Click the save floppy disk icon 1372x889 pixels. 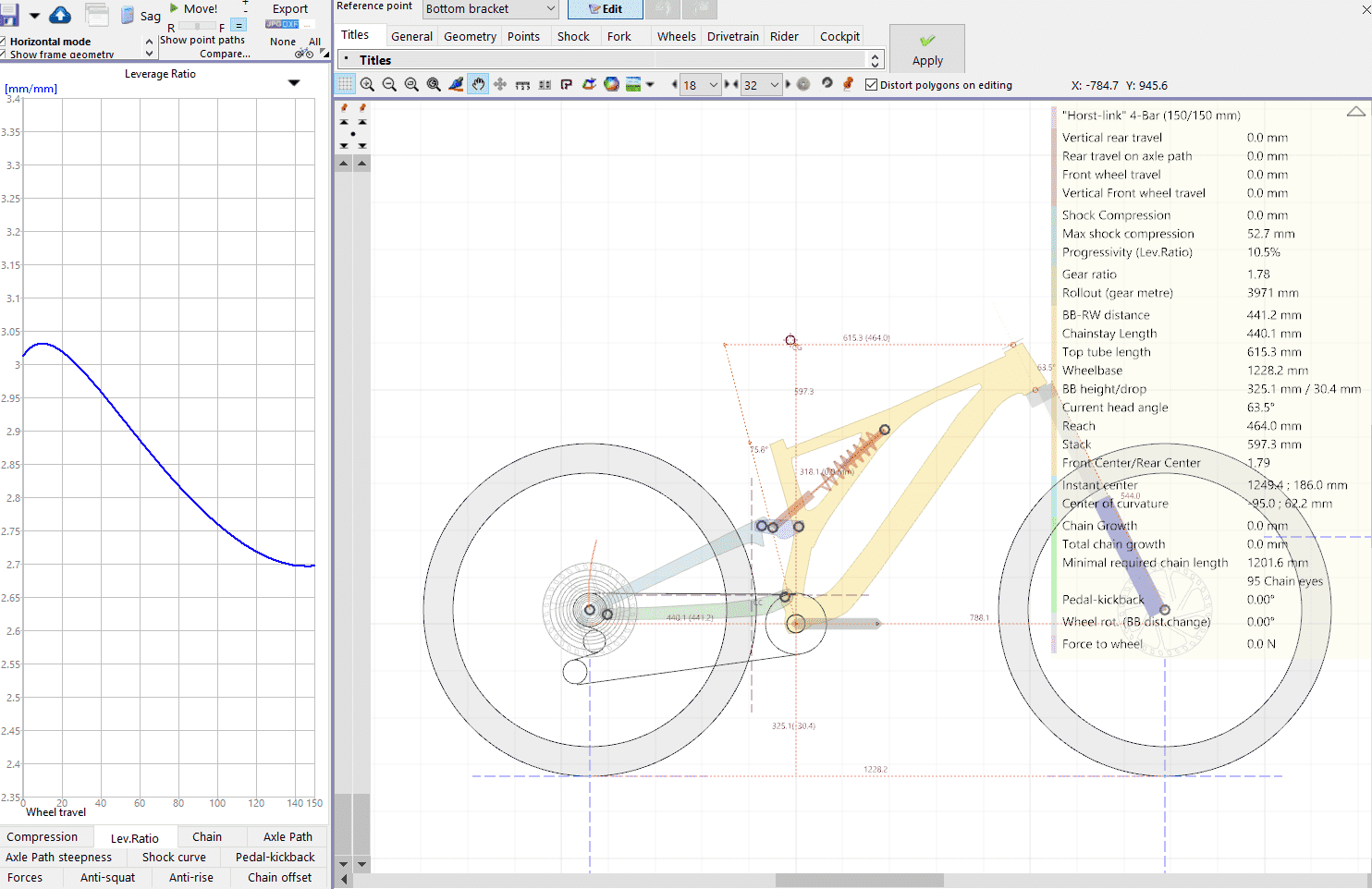pyautogui.click(x=9, y=15)
